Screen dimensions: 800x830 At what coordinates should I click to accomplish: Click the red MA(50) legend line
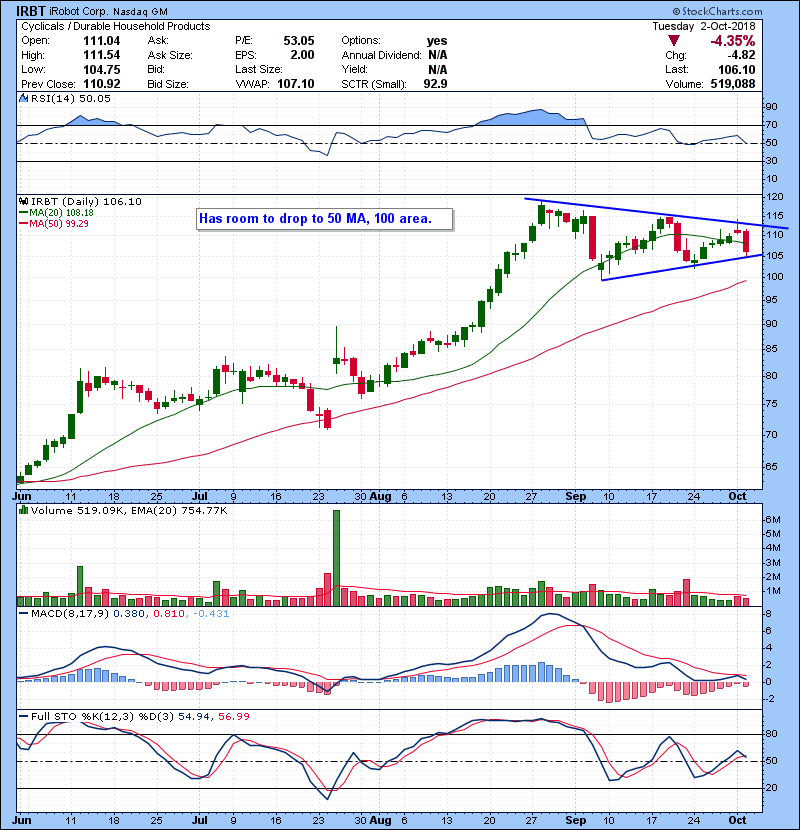coord(23,224)
